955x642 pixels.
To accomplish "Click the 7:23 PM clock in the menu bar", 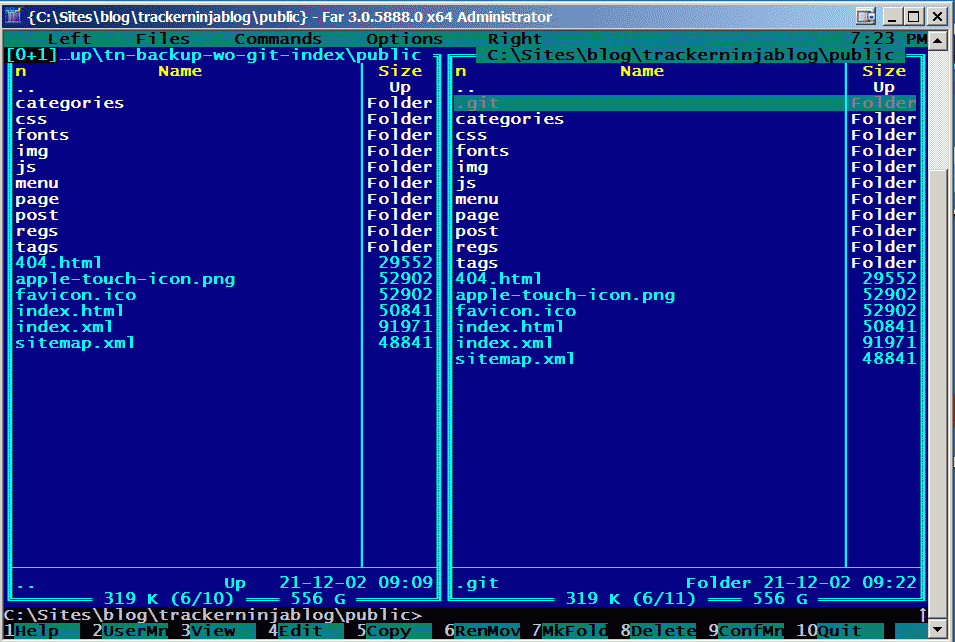I will coord(889,39).
